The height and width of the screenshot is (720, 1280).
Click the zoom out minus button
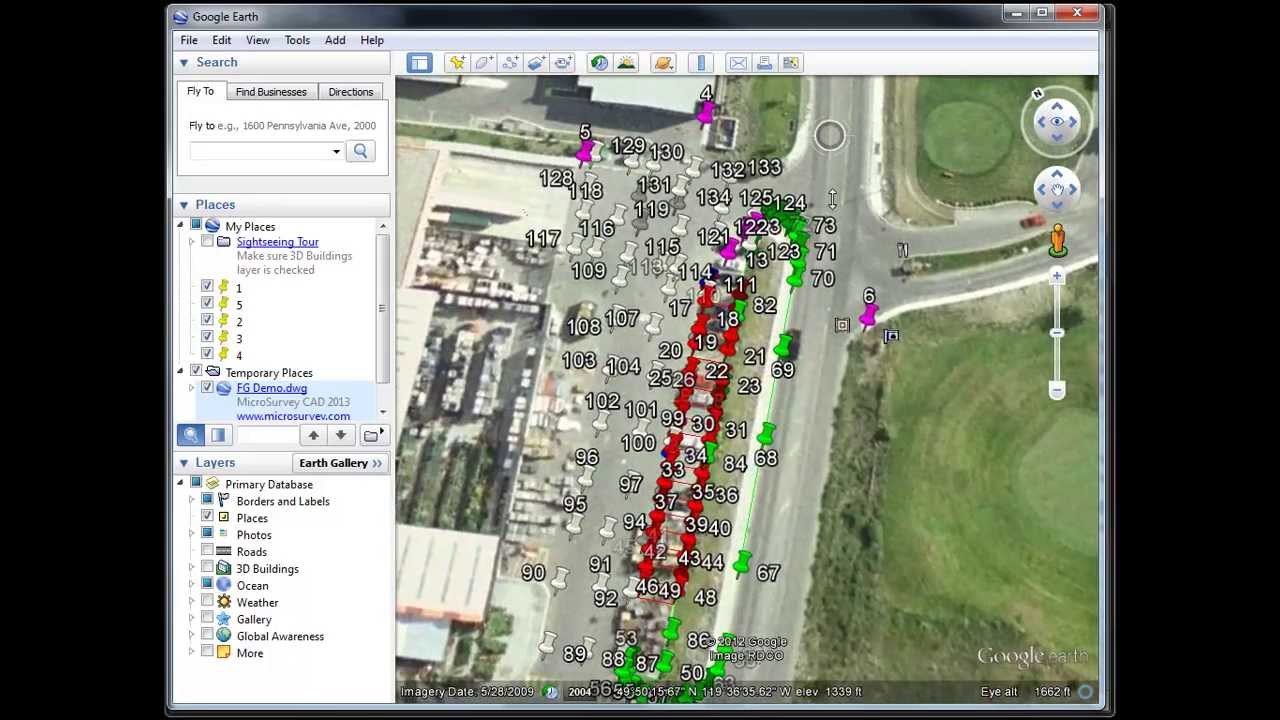1057,389
